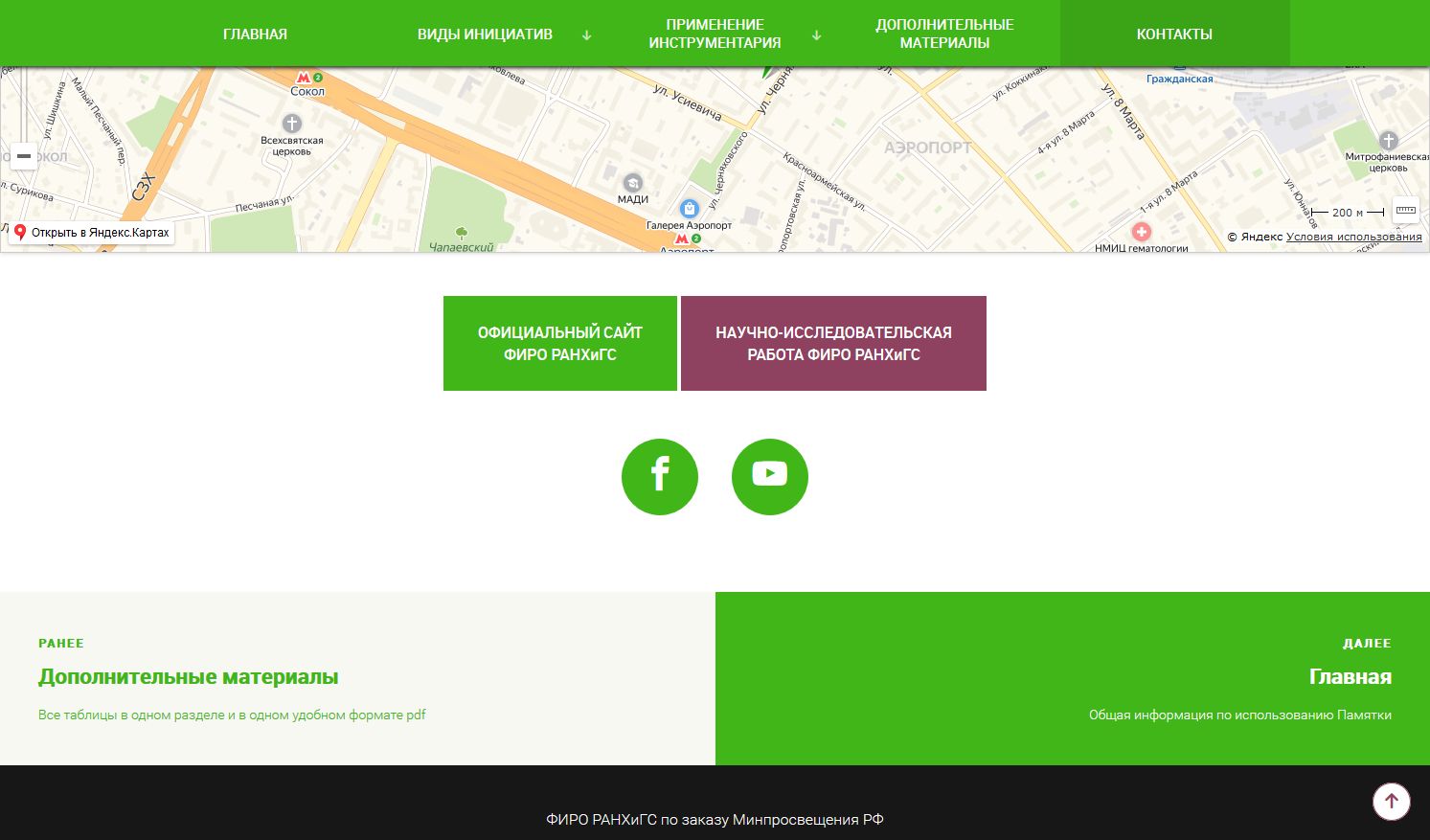Expand the Виды инициатив submenu arrow

pos(587,34)
